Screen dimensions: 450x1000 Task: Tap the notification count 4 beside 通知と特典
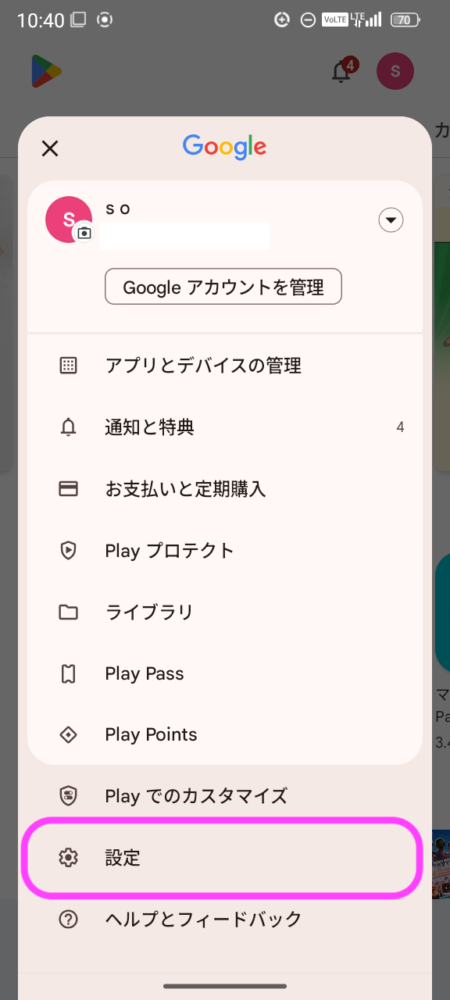coord(400,427)
